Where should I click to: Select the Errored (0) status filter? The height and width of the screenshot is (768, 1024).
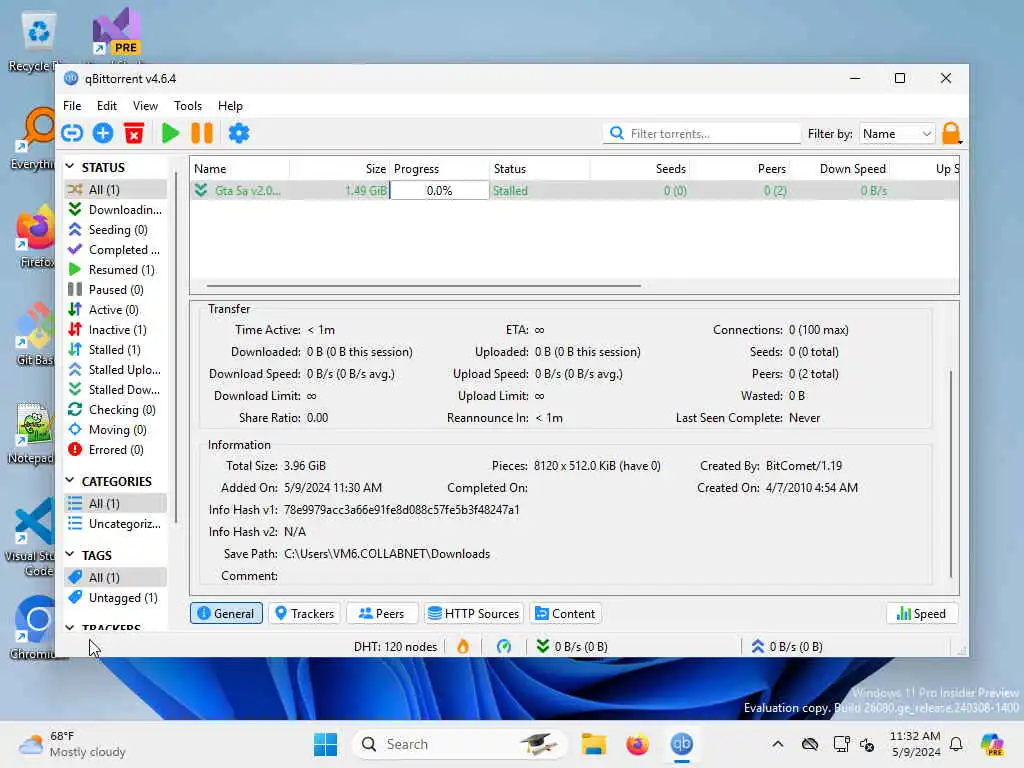coord(115,450)
